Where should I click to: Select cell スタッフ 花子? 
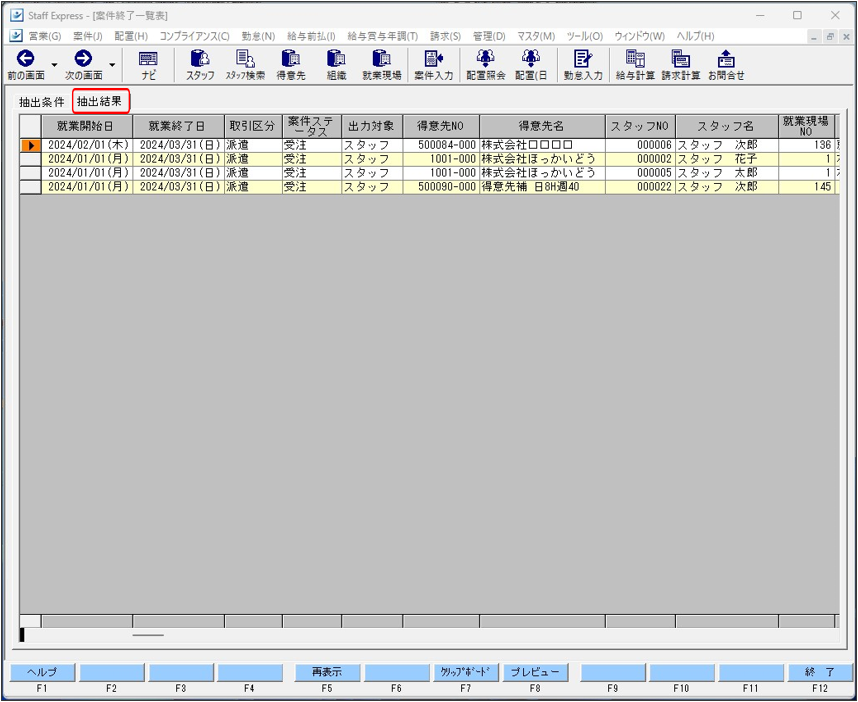(x=727, y=159)
